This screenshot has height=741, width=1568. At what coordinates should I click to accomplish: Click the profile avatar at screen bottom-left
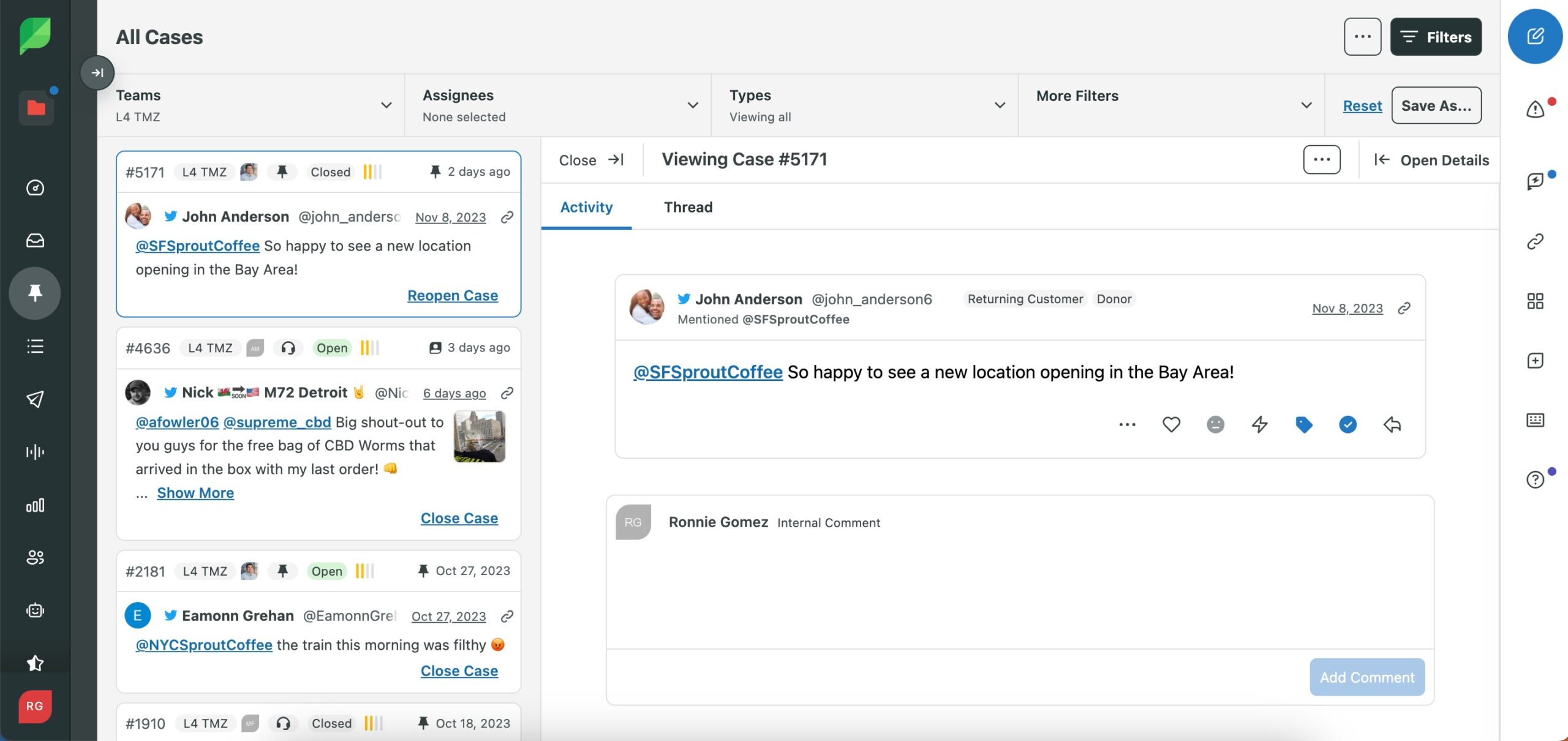tap(34, 706)
